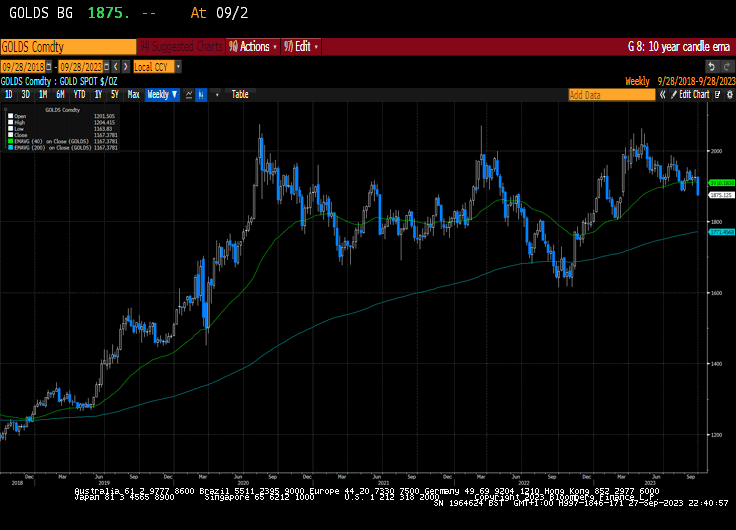Click the GOLD SPOT $/OZ description text
This screenshot has width=736, height=530.
[88, 81]
